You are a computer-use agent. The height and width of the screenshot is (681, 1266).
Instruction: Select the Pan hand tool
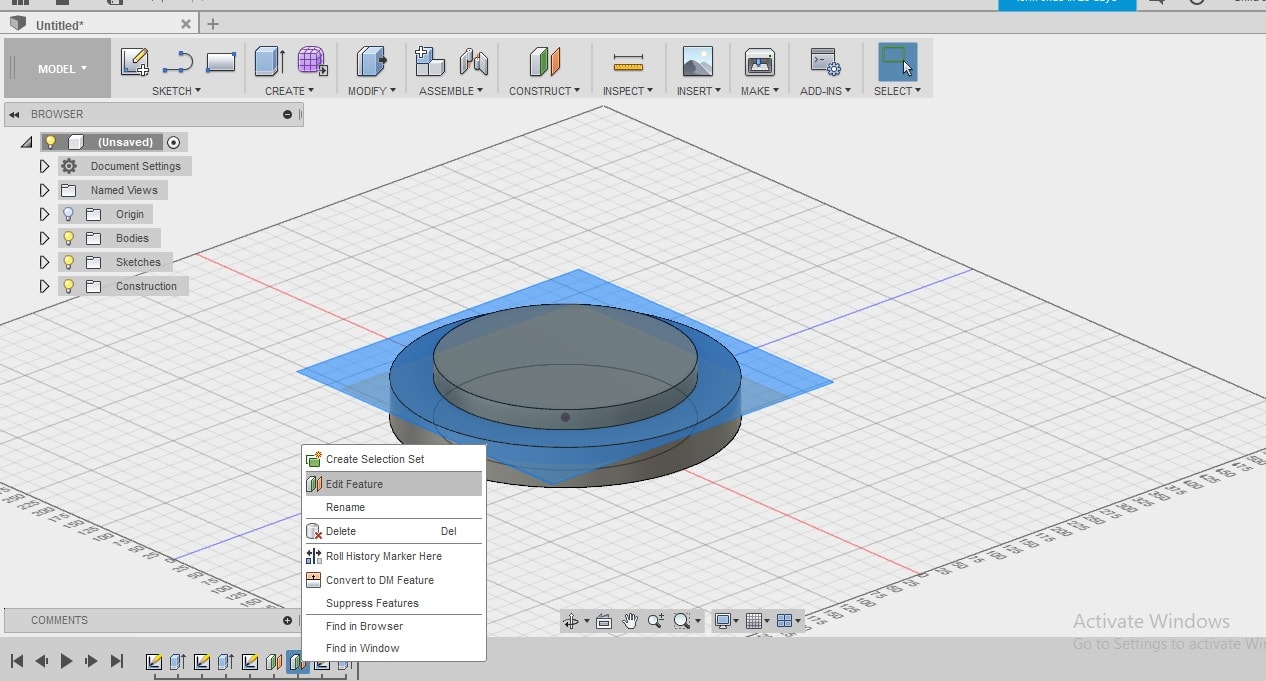pos(630,621)
